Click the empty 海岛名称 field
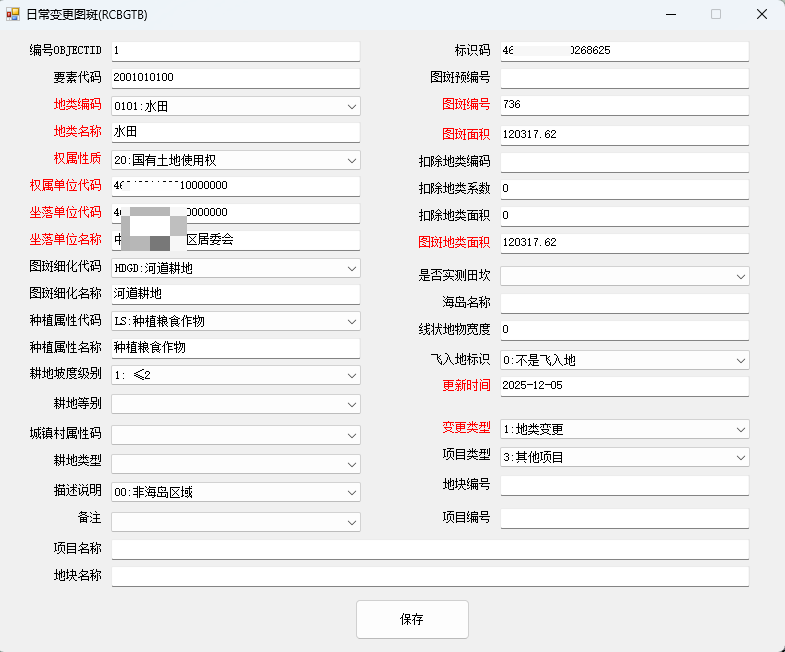785x652 pixels. pyautogui.click(x=625, y=303)
